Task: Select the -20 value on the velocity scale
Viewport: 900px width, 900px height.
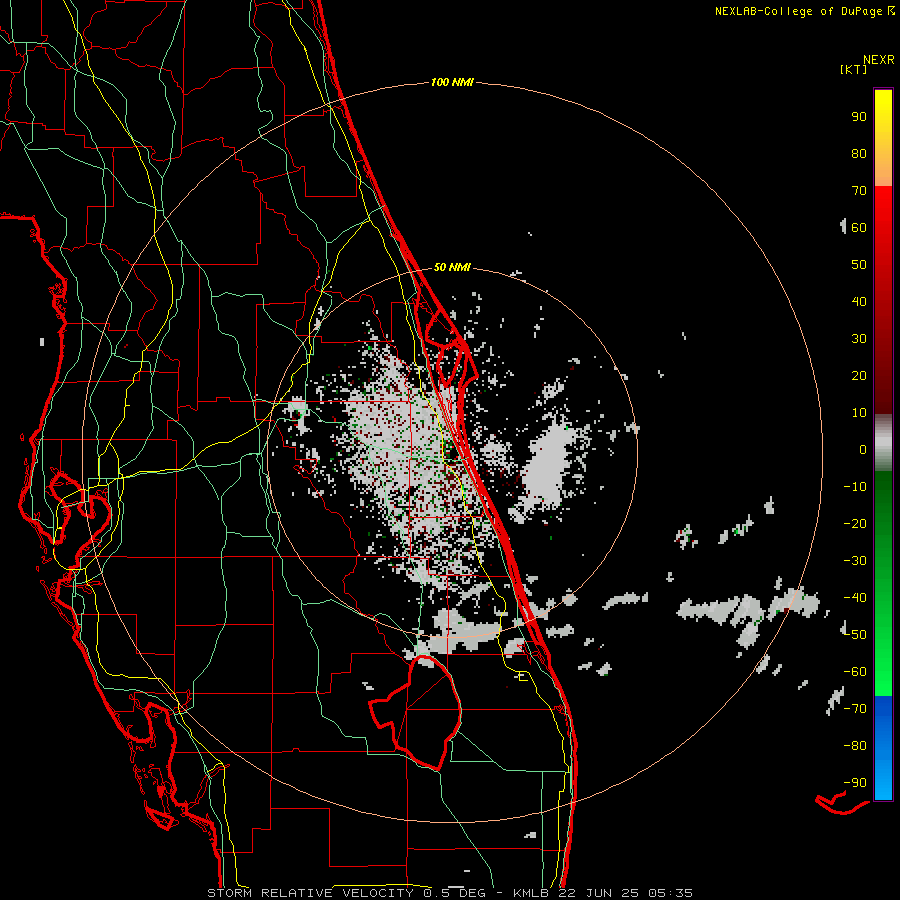Action: [x=855, y=523]
